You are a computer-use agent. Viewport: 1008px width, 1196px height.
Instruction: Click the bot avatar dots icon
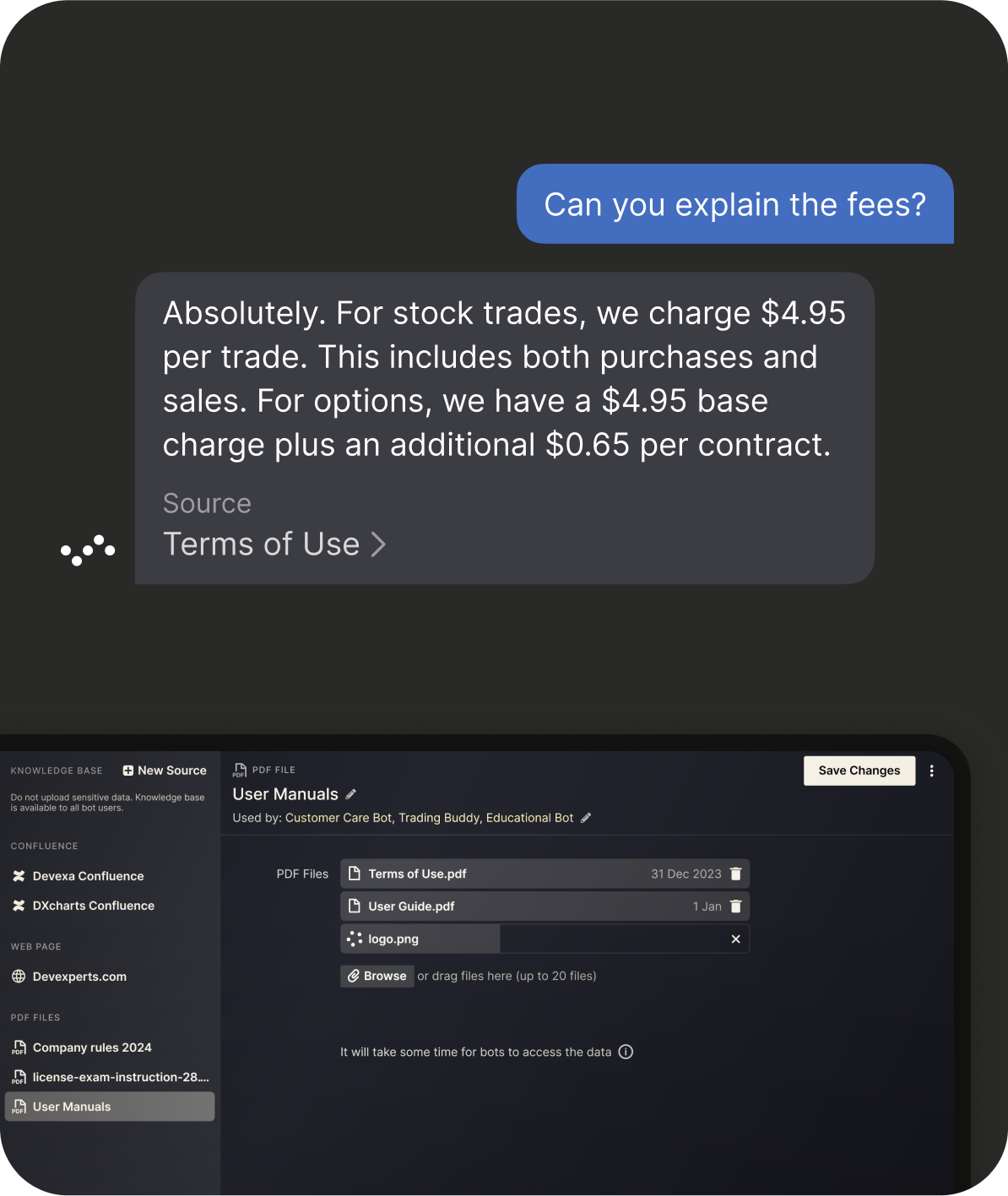coord(88,549)
